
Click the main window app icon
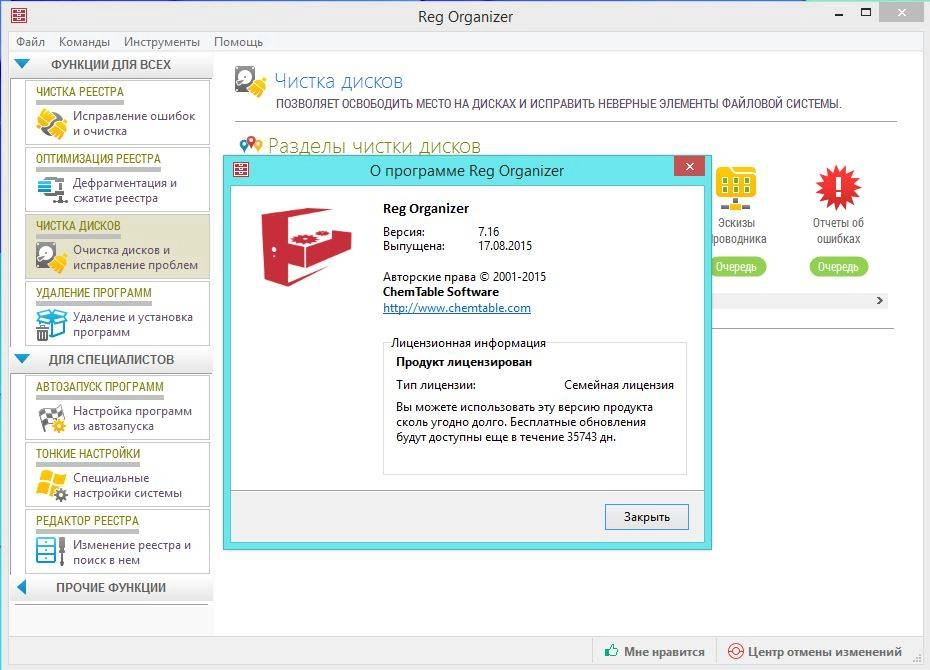[19, 15]
